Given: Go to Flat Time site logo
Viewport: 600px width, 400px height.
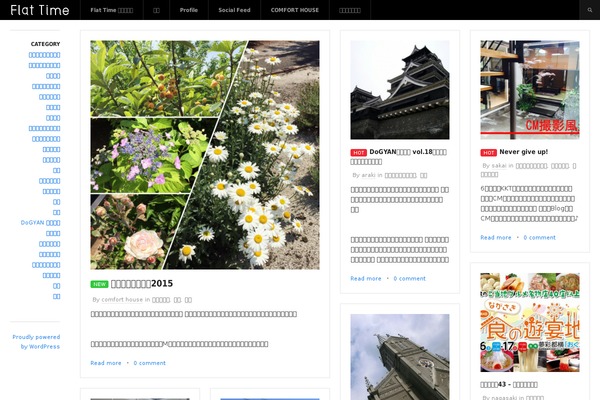Looking at the screenshot, I should pos(40,10).
